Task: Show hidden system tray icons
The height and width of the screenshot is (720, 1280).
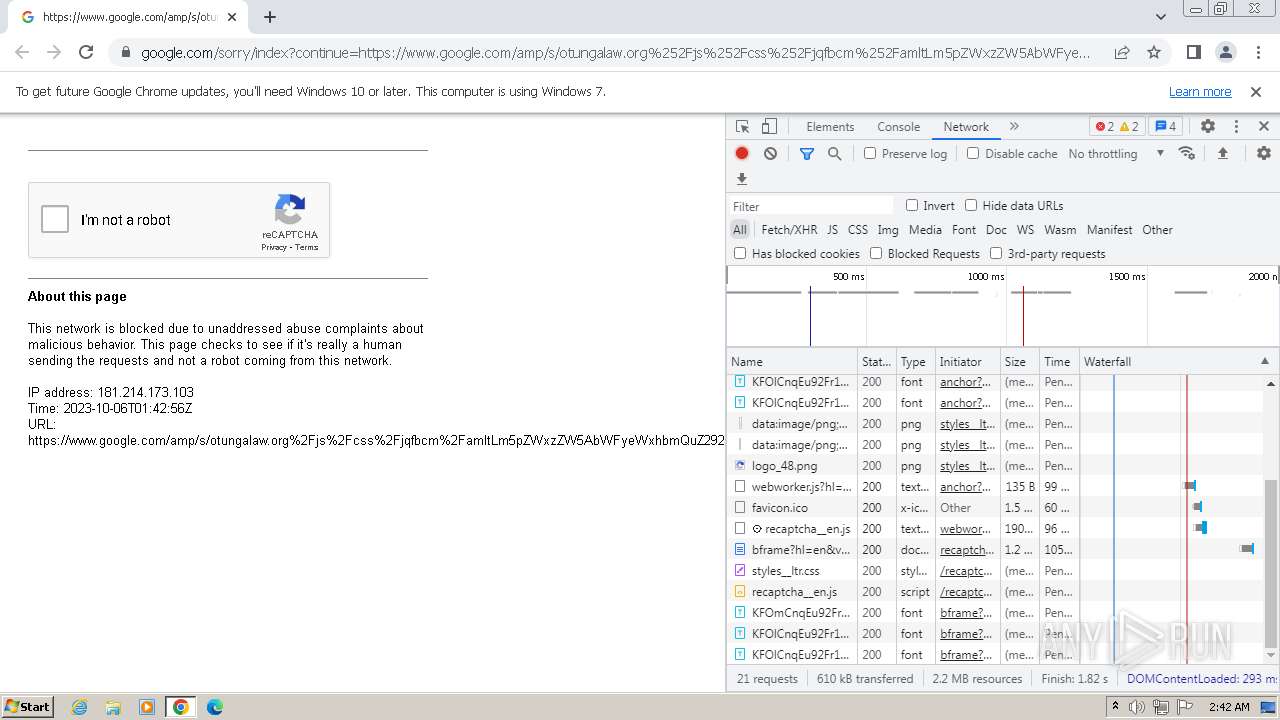Action: click(x=1115, y=707)
